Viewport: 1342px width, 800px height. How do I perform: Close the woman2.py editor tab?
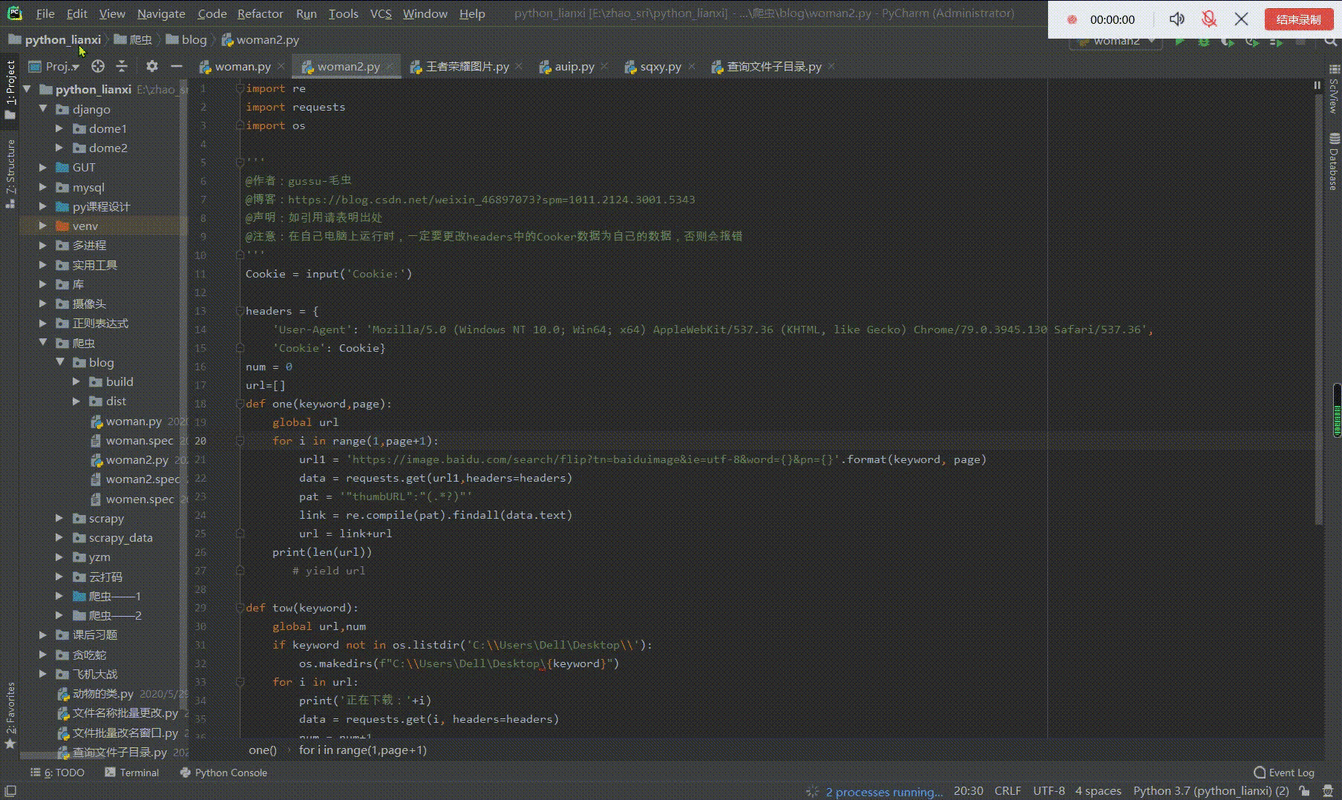tap(390, 66)
